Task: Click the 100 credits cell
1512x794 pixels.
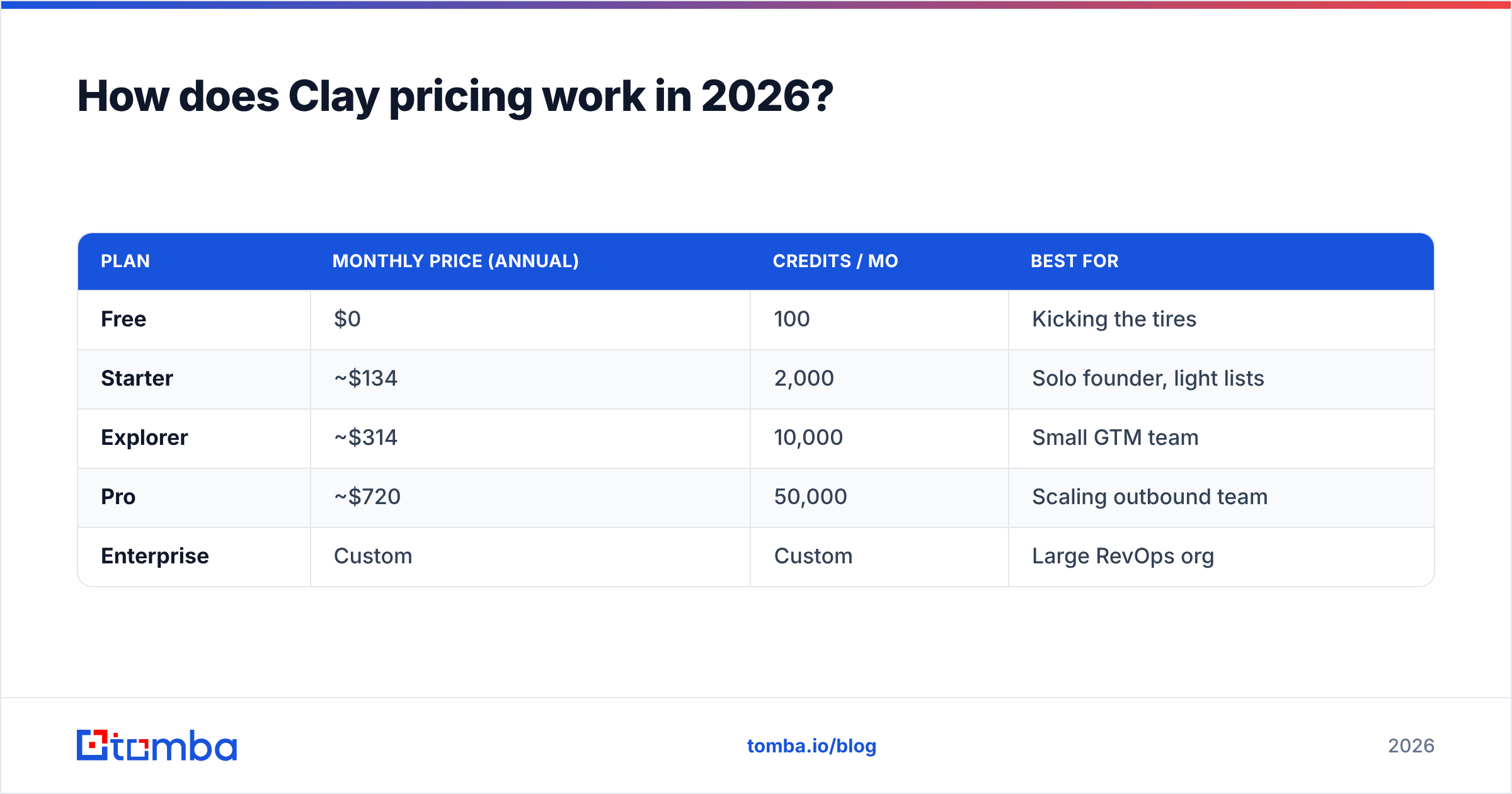Action: 879,319
